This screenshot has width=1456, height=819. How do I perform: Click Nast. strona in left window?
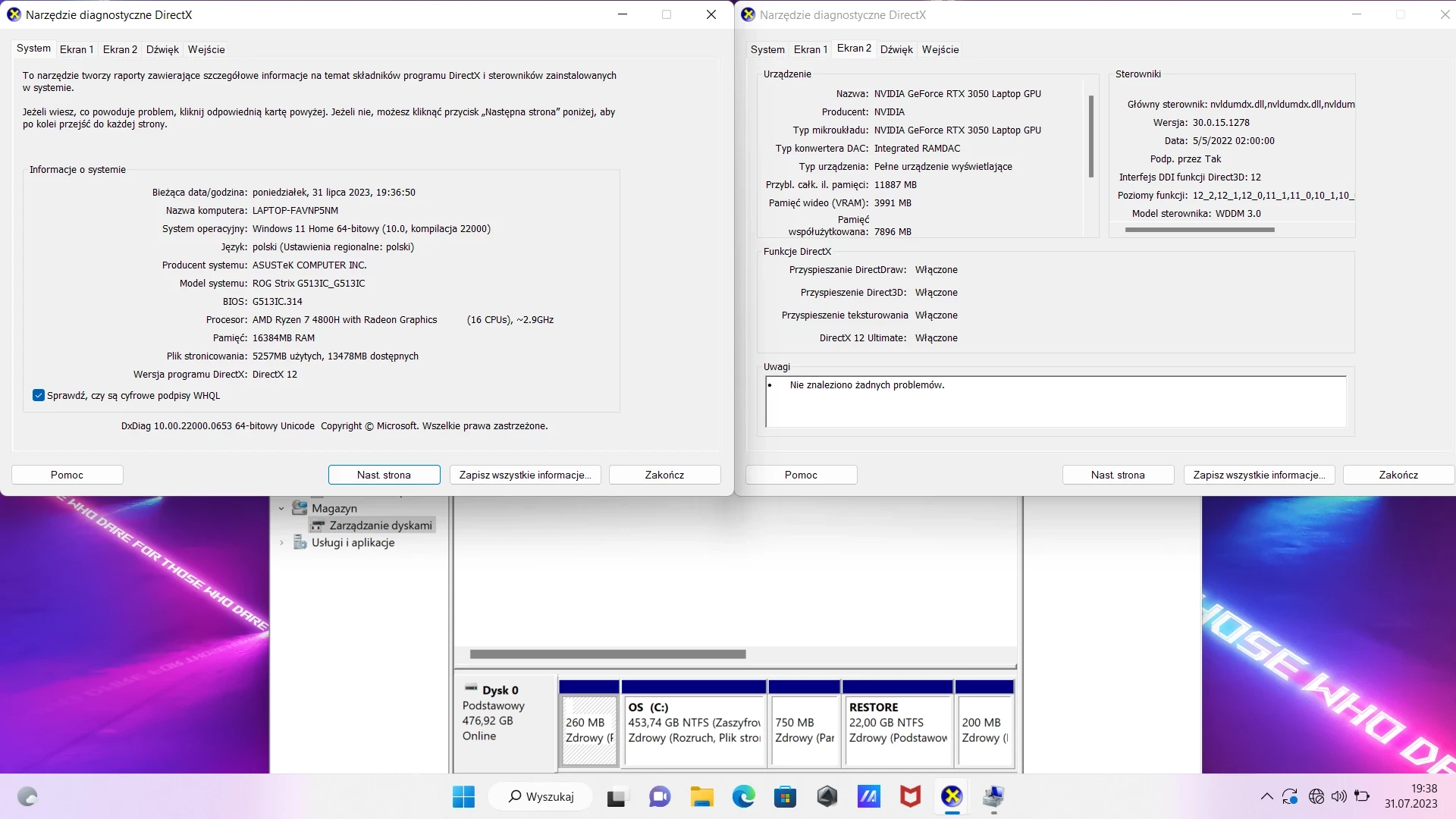click(x=384, y=475)
